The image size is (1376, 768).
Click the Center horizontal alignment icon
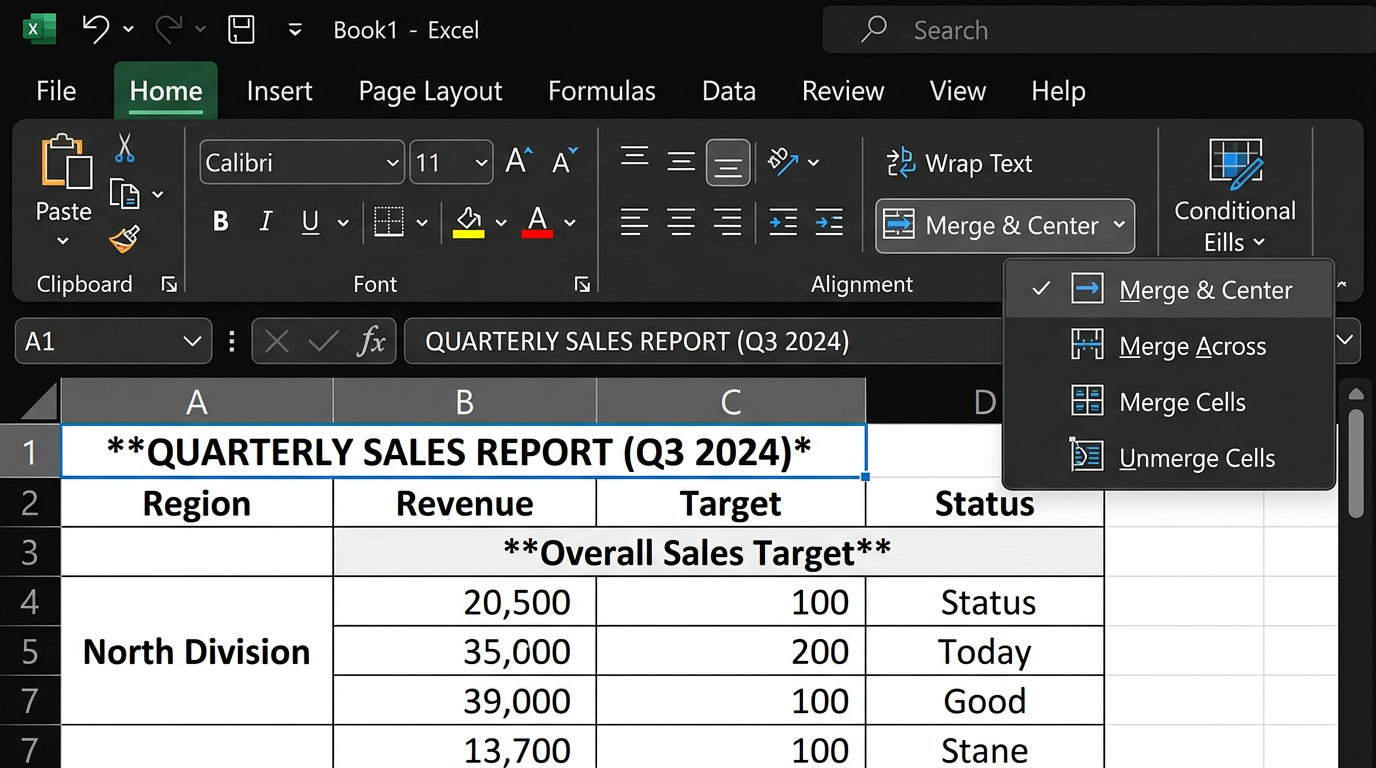tap(681, 222)
